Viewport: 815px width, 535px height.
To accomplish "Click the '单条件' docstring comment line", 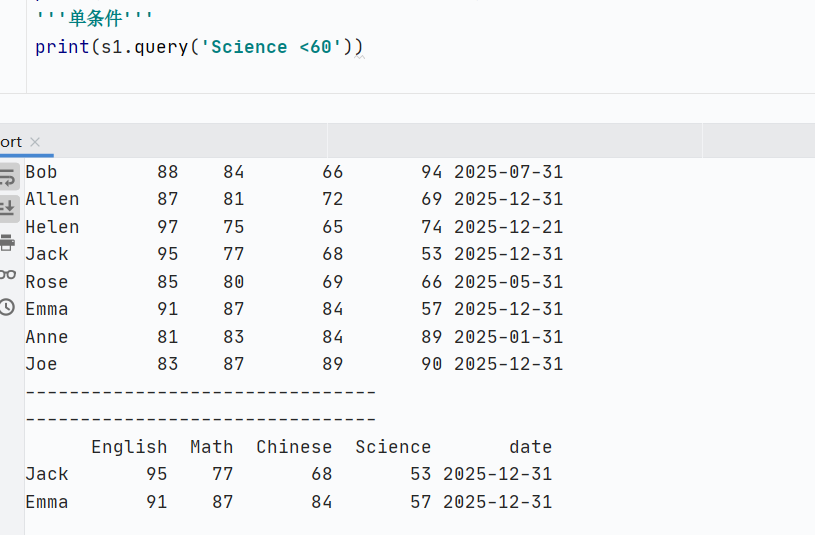I will point(95,18).
